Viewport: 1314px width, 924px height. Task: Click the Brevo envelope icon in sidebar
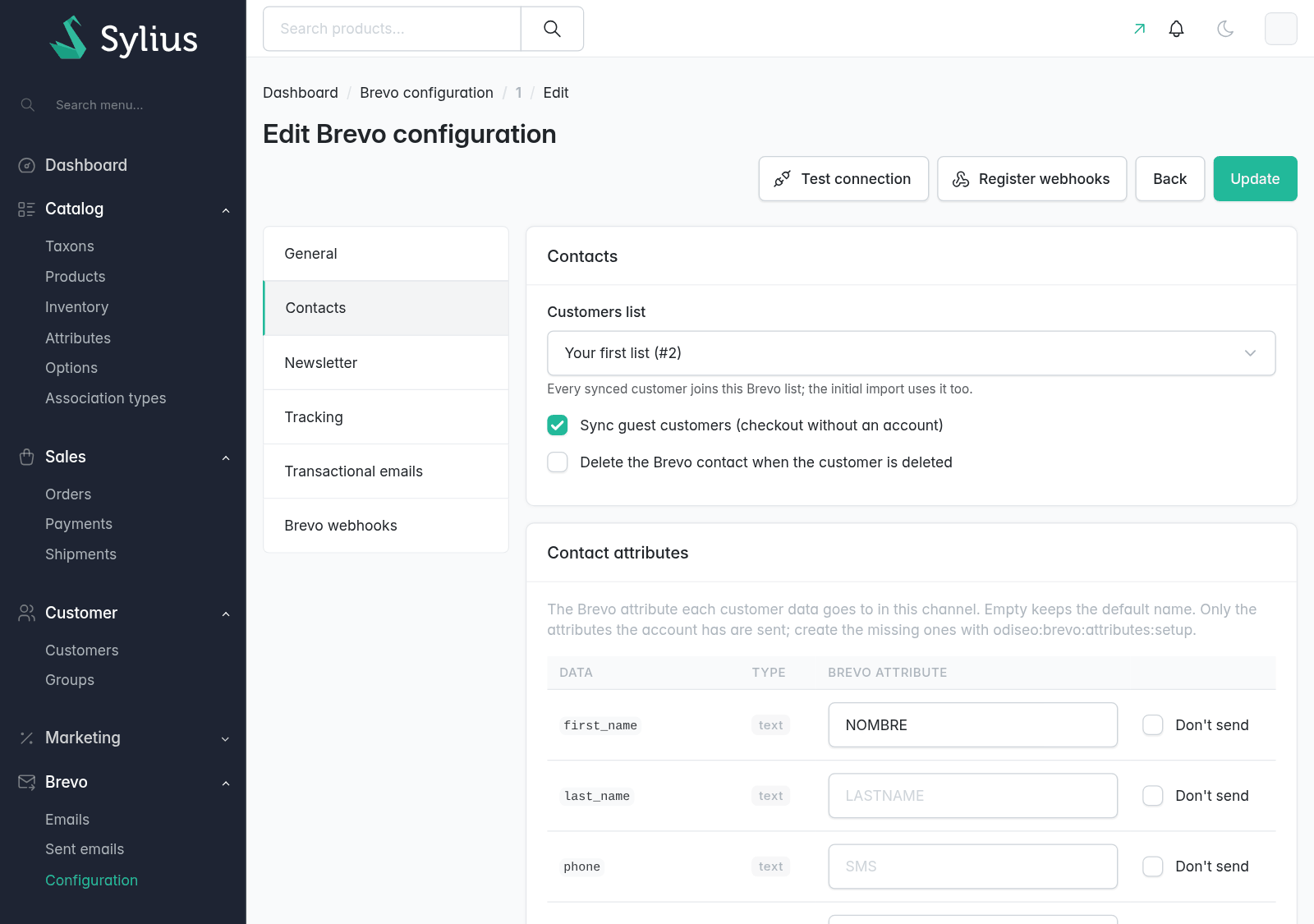click(26, 782)
